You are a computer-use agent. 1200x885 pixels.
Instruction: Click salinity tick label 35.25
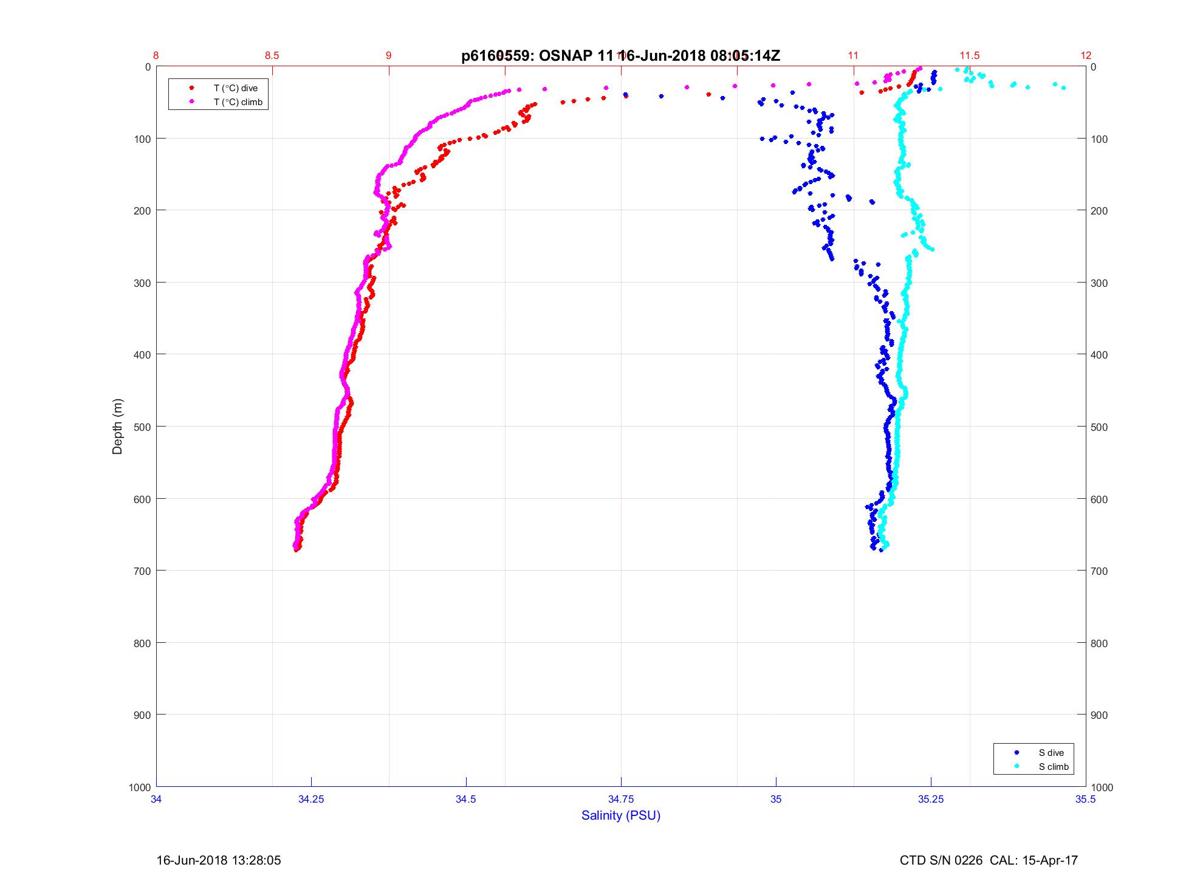click(931, 799)
